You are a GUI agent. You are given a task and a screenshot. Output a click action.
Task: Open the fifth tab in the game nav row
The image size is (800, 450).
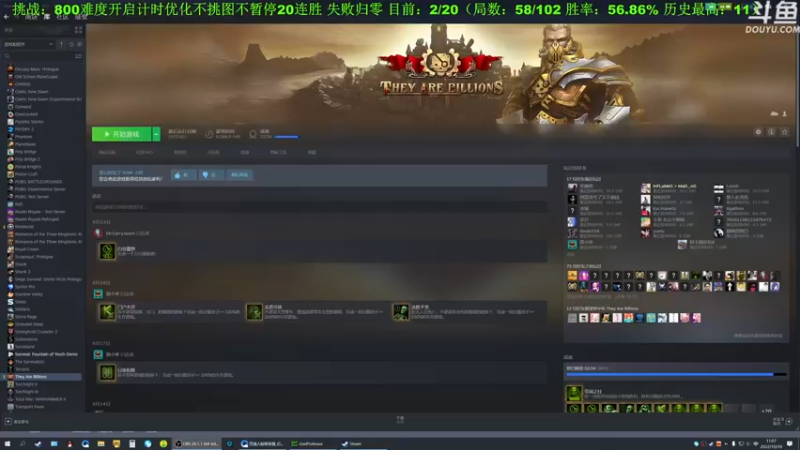(245, 153)
